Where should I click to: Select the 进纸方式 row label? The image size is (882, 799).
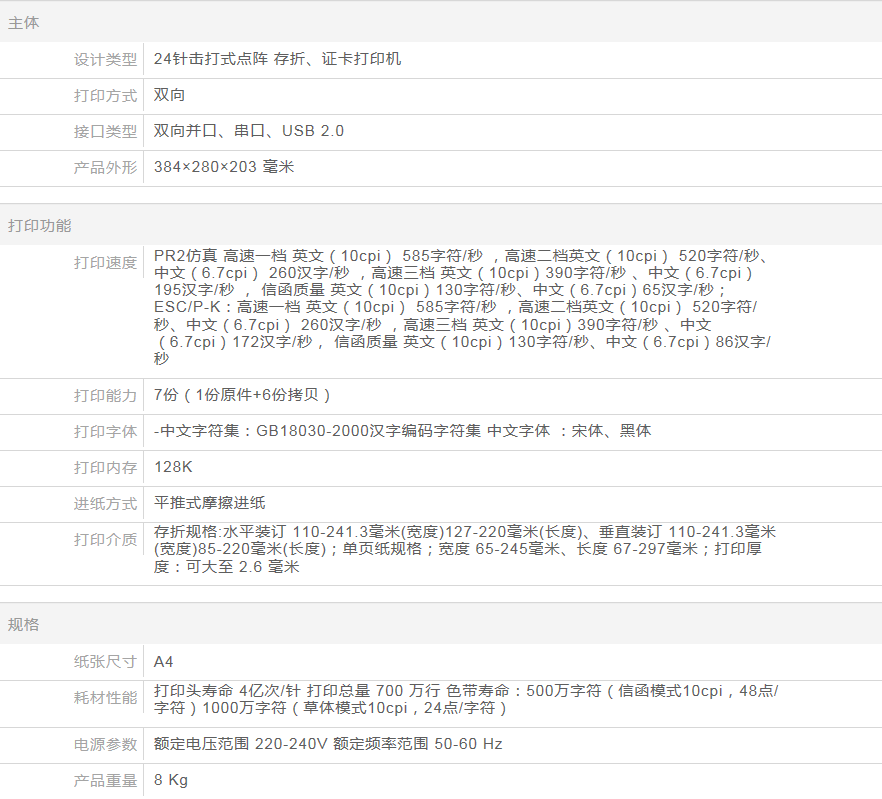coord(105,504)
